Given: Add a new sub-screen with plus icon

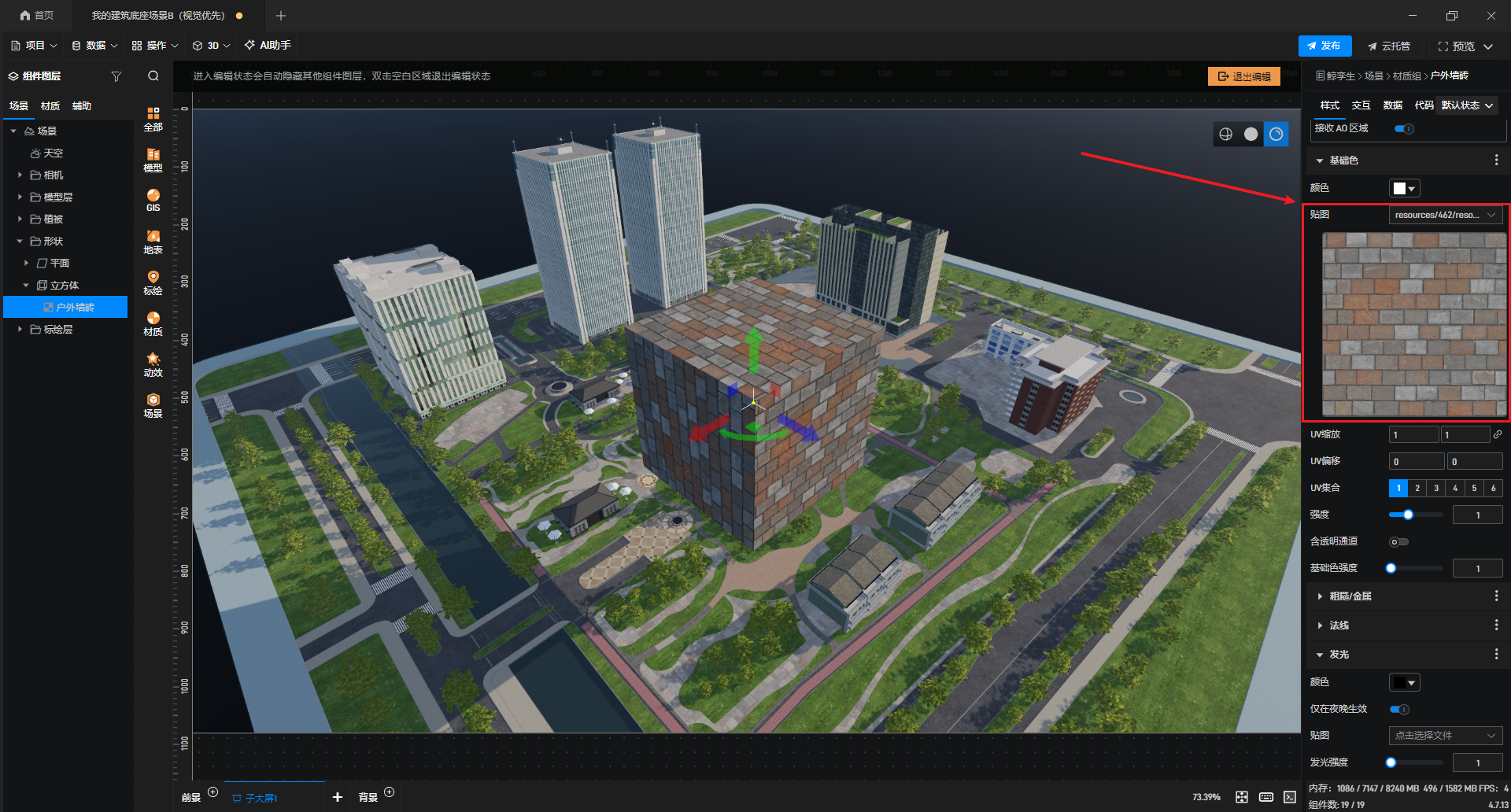Looking at the screenshot, I should click(x=338, y=797).
